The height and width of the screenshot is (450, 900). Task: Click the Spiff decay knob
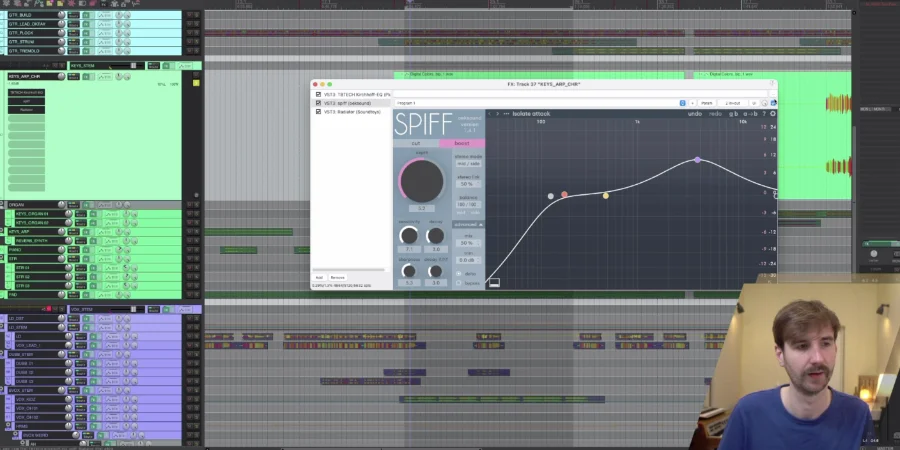click(x=436, y=235)
